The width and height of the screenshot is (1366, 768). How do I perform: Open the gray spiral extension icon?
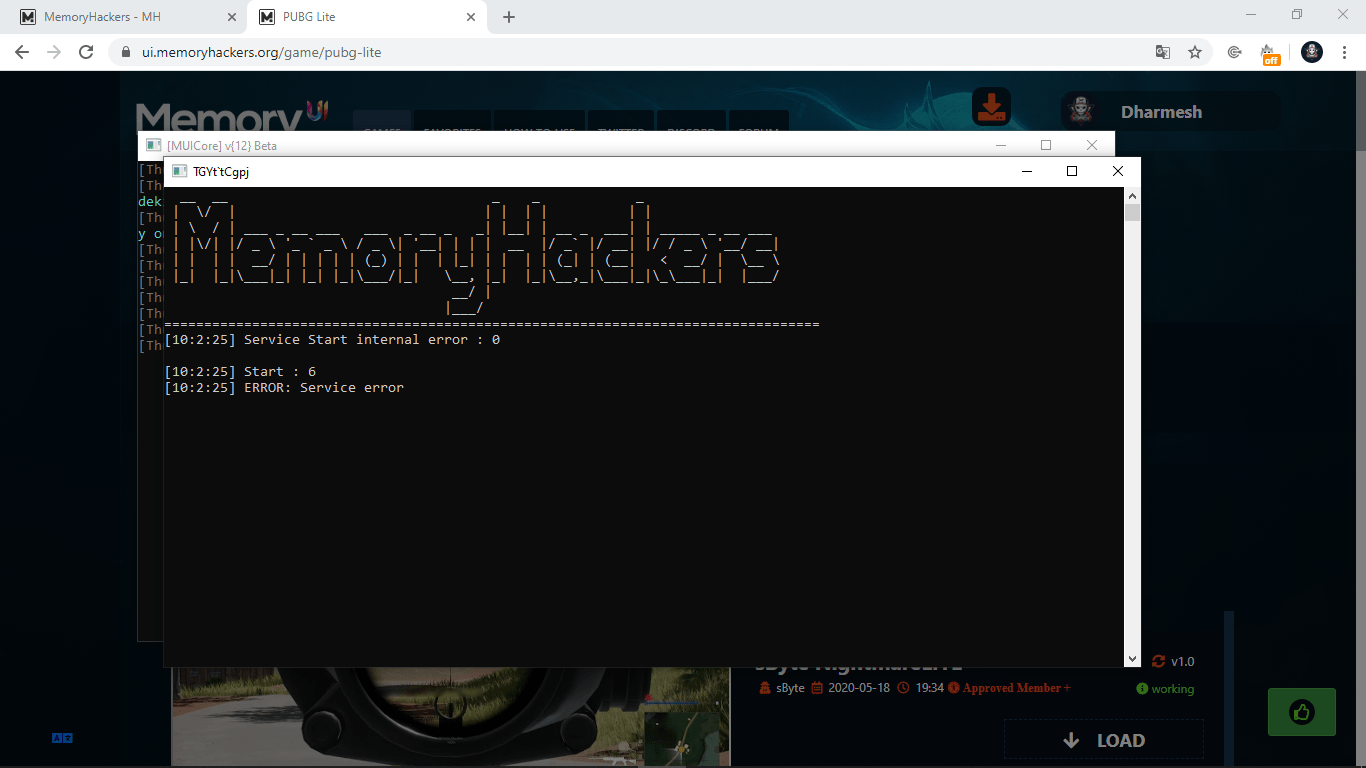click(x=1235, y=52)
